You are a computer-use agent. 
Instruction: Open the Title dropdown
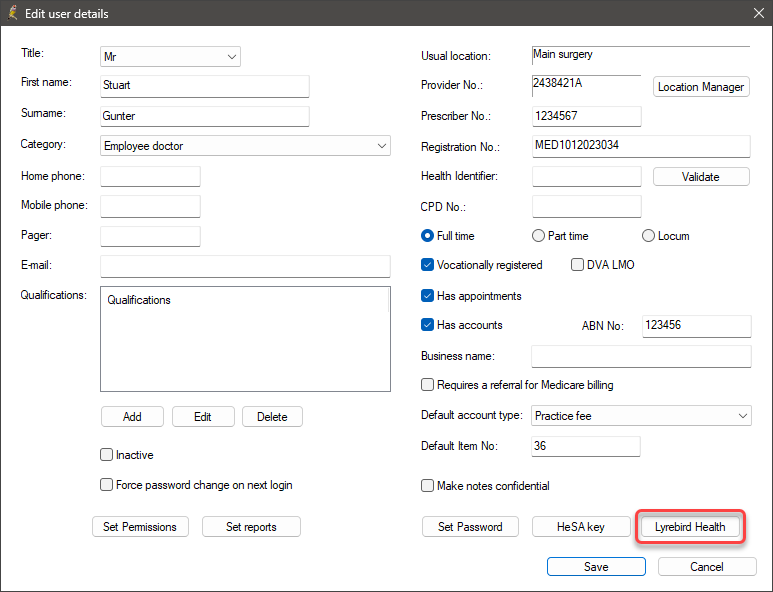170,57
